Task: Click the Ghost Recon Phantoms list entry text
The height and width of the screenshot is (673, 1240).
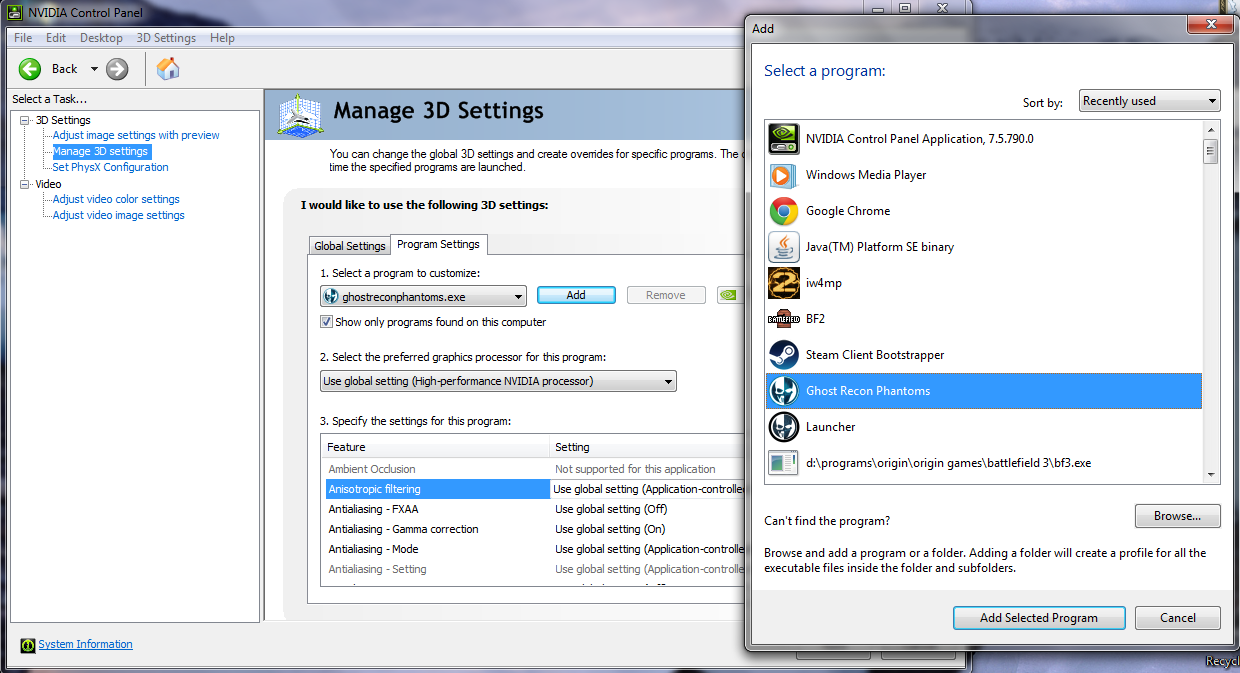Action: (x=868, y=391)
